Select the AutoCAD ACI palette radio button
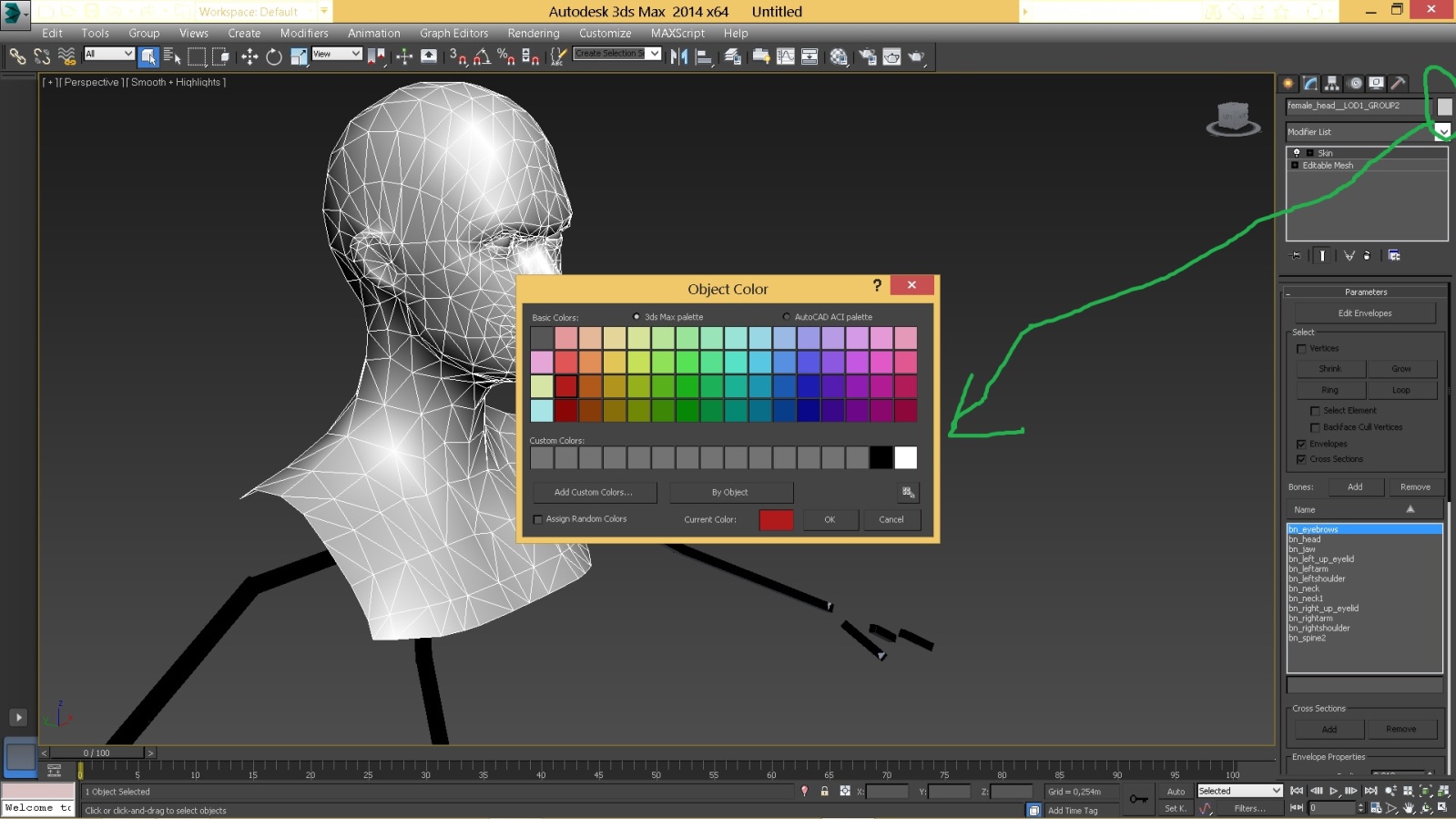This screenshot has height=819, width=1456. click(787, 317)
